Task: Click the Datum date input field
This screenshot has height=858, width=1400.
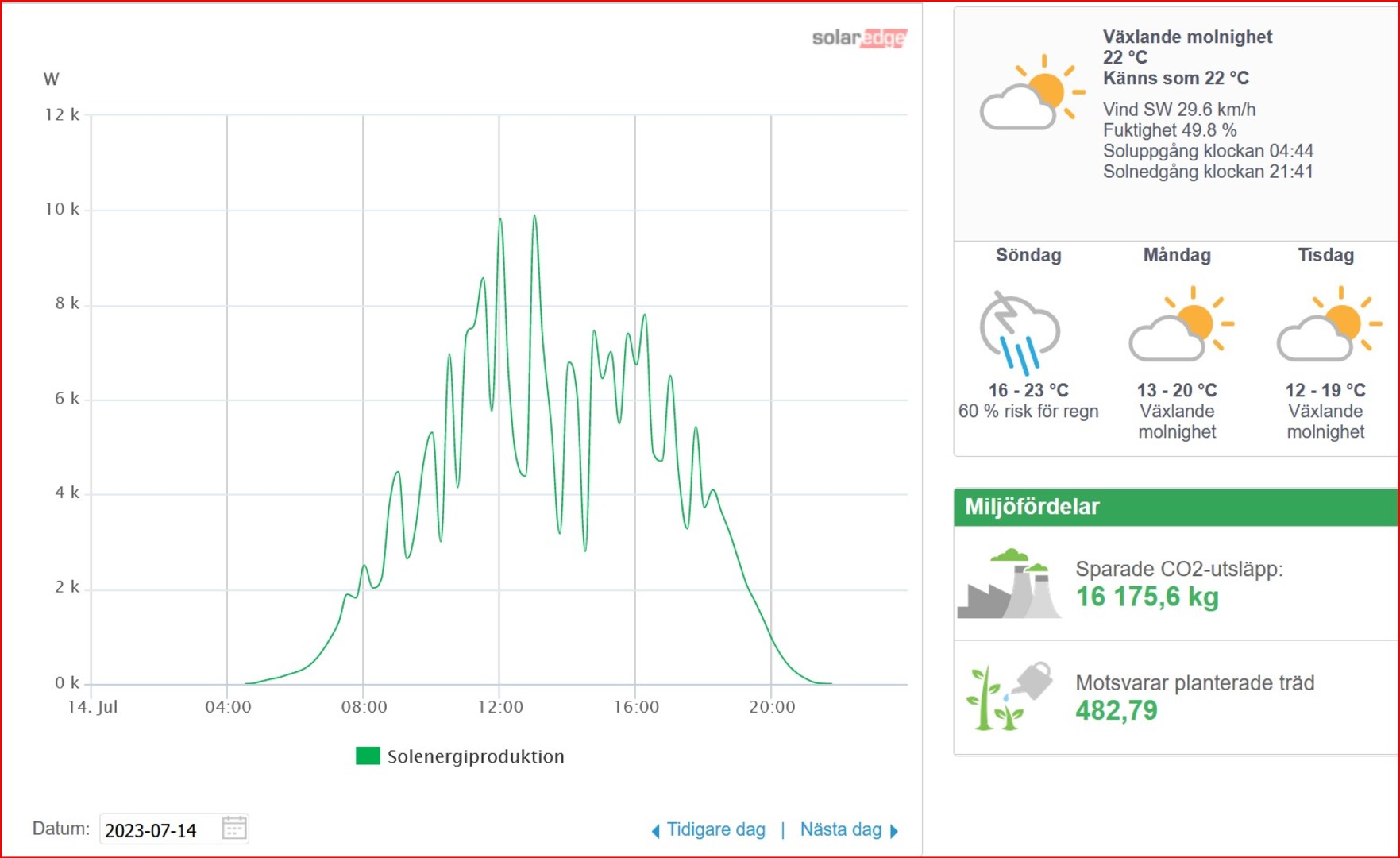Action: click(x=159, y=830)
